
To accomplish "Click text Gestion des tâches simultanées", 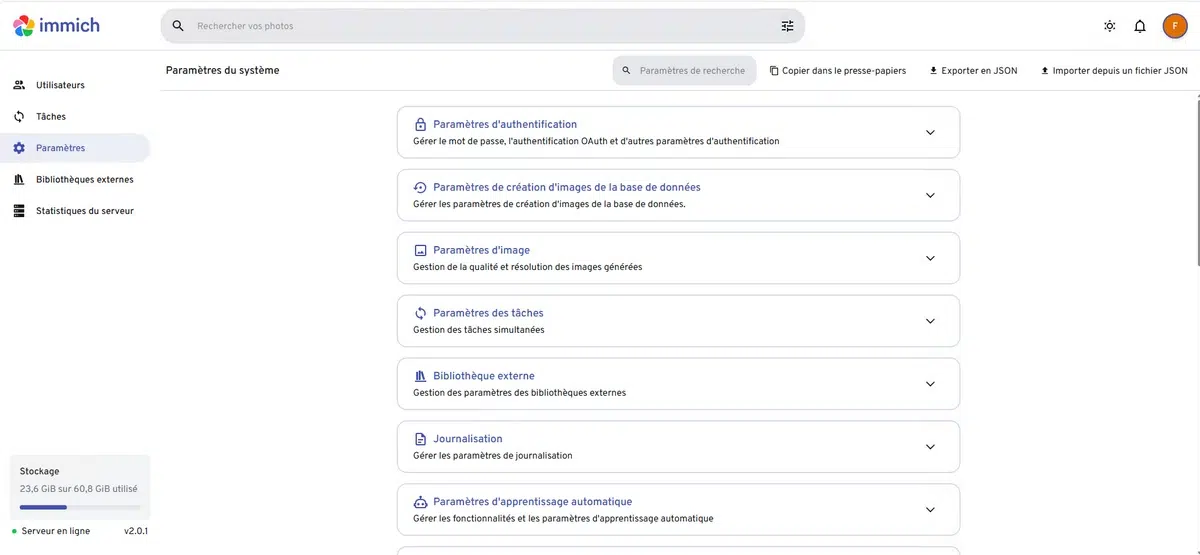I will point(479,330).
